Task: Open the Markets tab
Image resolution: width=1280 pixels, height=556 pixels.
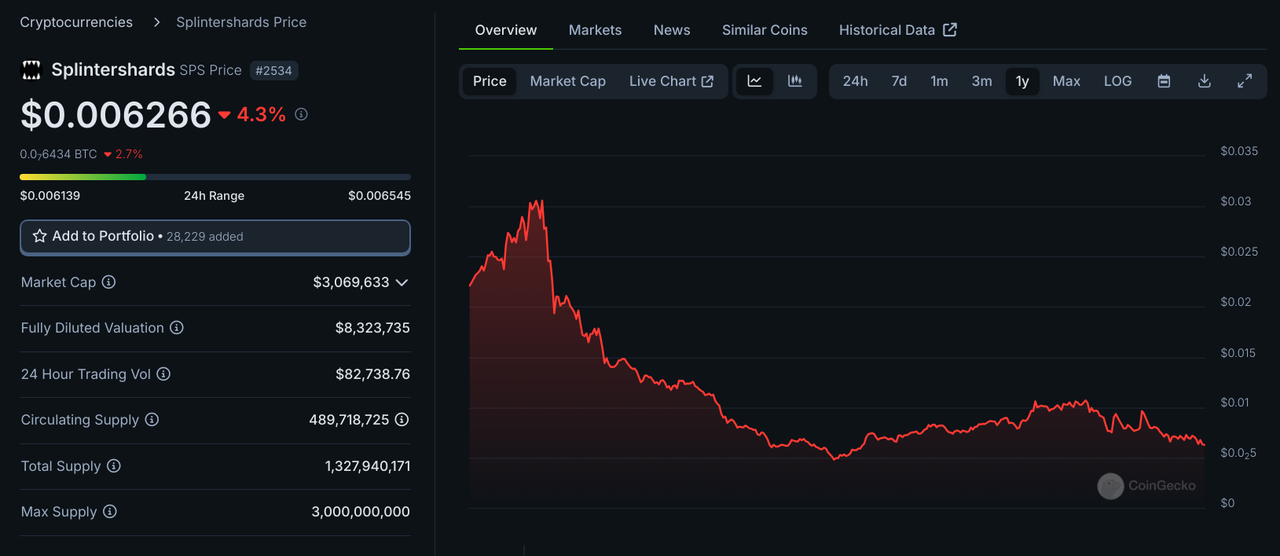Action: pyautogui.click(x=595, y=30)
